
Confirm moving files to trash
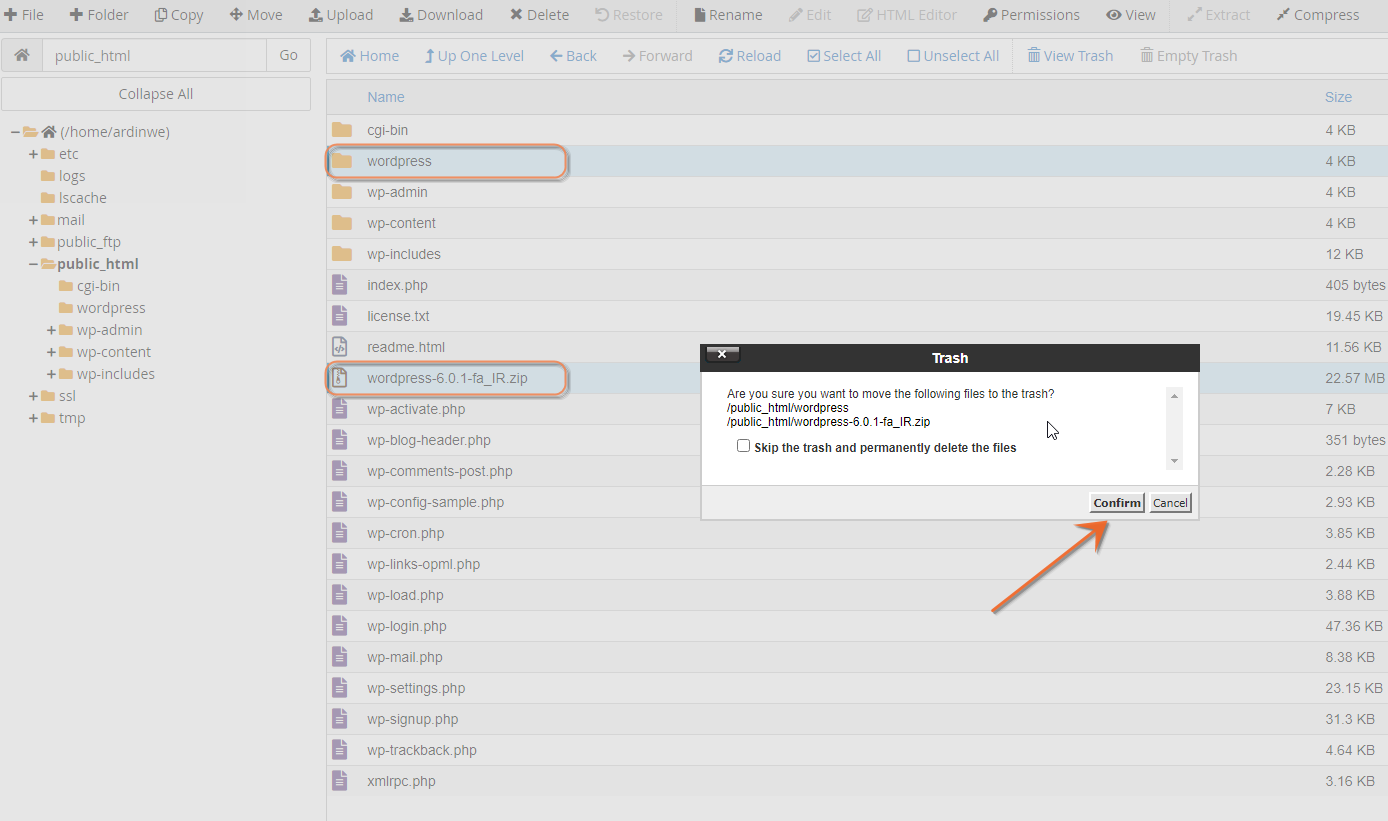click(1117, 503)
